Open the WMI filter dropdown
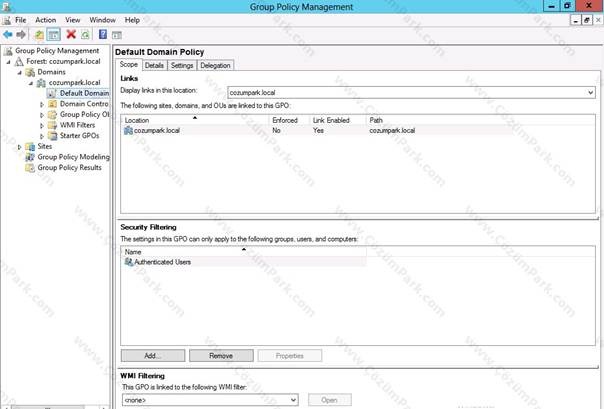 pos(293,400)
